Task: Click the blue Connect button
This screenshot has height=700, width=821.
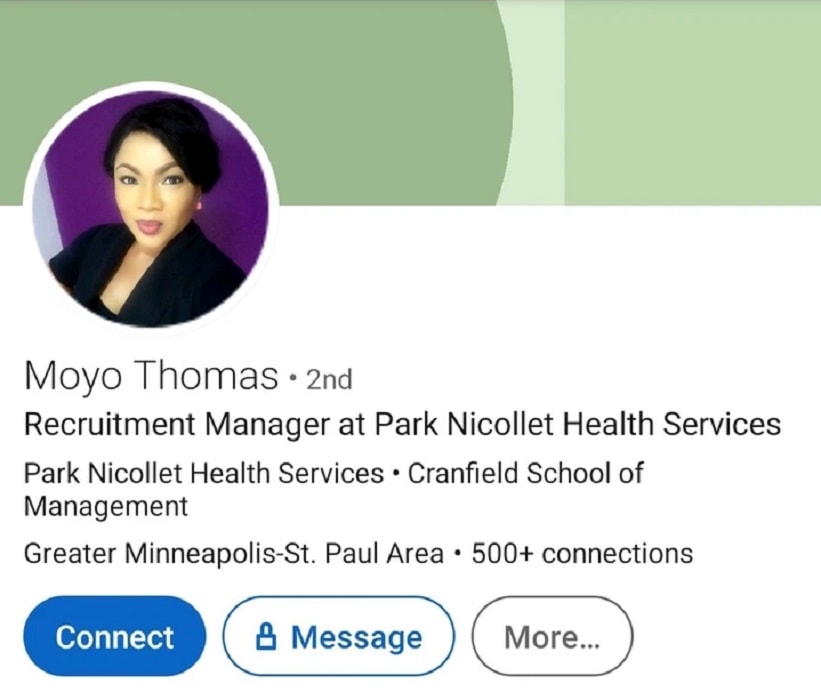Action: (x=115, y=636)
